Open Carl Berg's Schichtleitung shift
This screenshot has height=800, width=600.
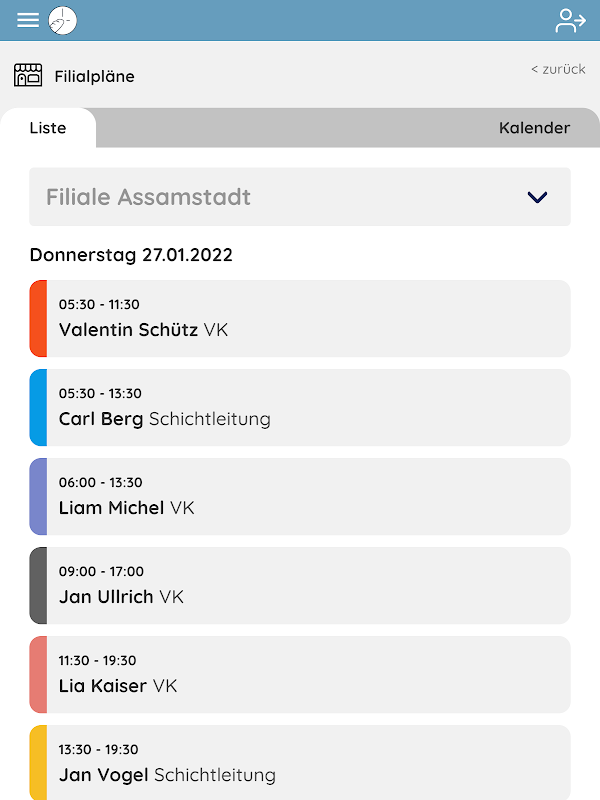[x=300, y=408]
